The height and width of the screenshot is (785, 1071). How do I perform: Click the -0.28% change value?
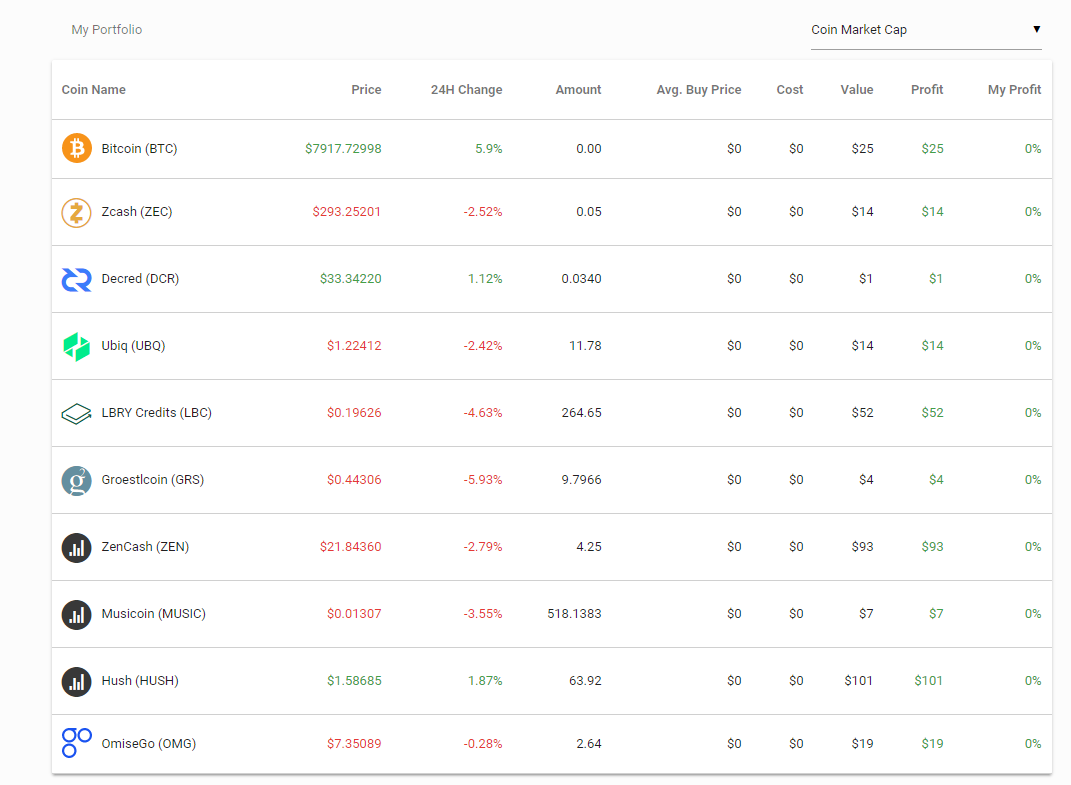[483, 743]
